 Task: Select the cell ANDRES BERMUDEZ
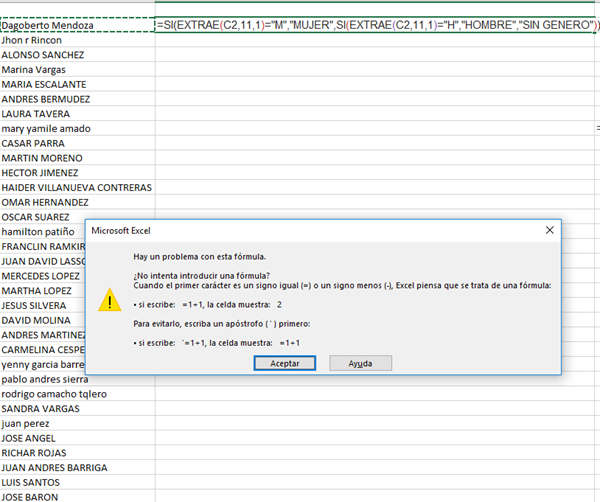point(78,99)
